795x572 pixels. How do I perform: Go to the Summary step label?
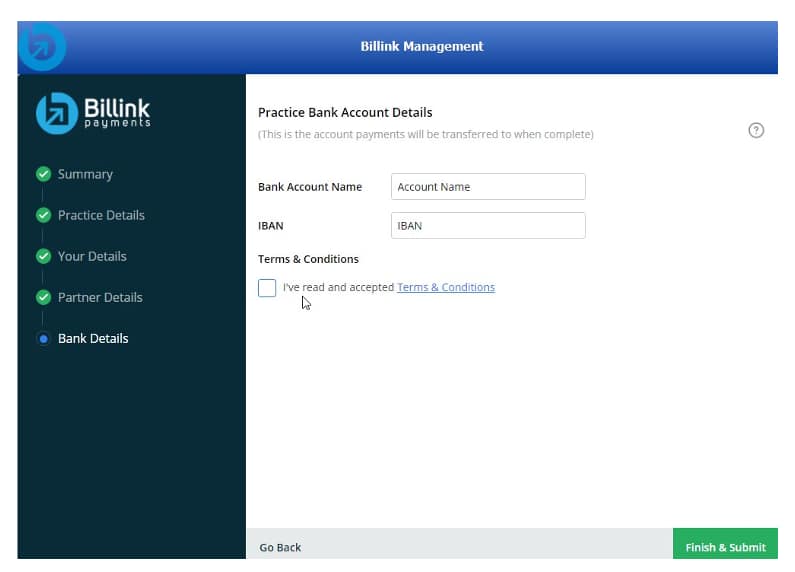point(85,174)
